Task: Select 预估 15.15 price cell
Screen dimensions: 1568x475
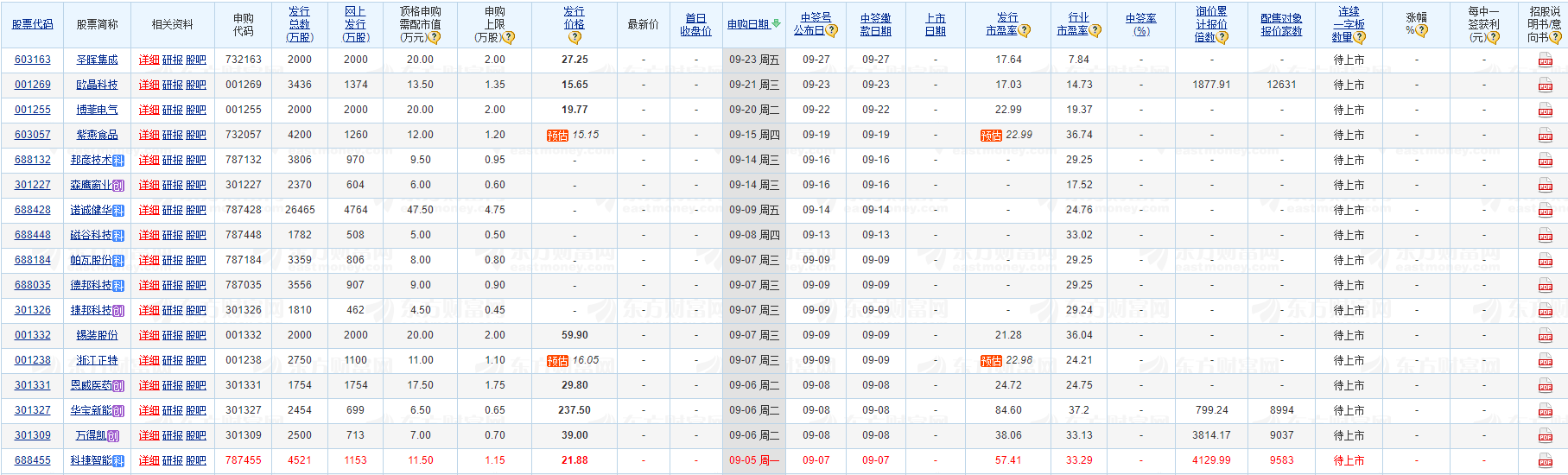Action: coord(573,135)
